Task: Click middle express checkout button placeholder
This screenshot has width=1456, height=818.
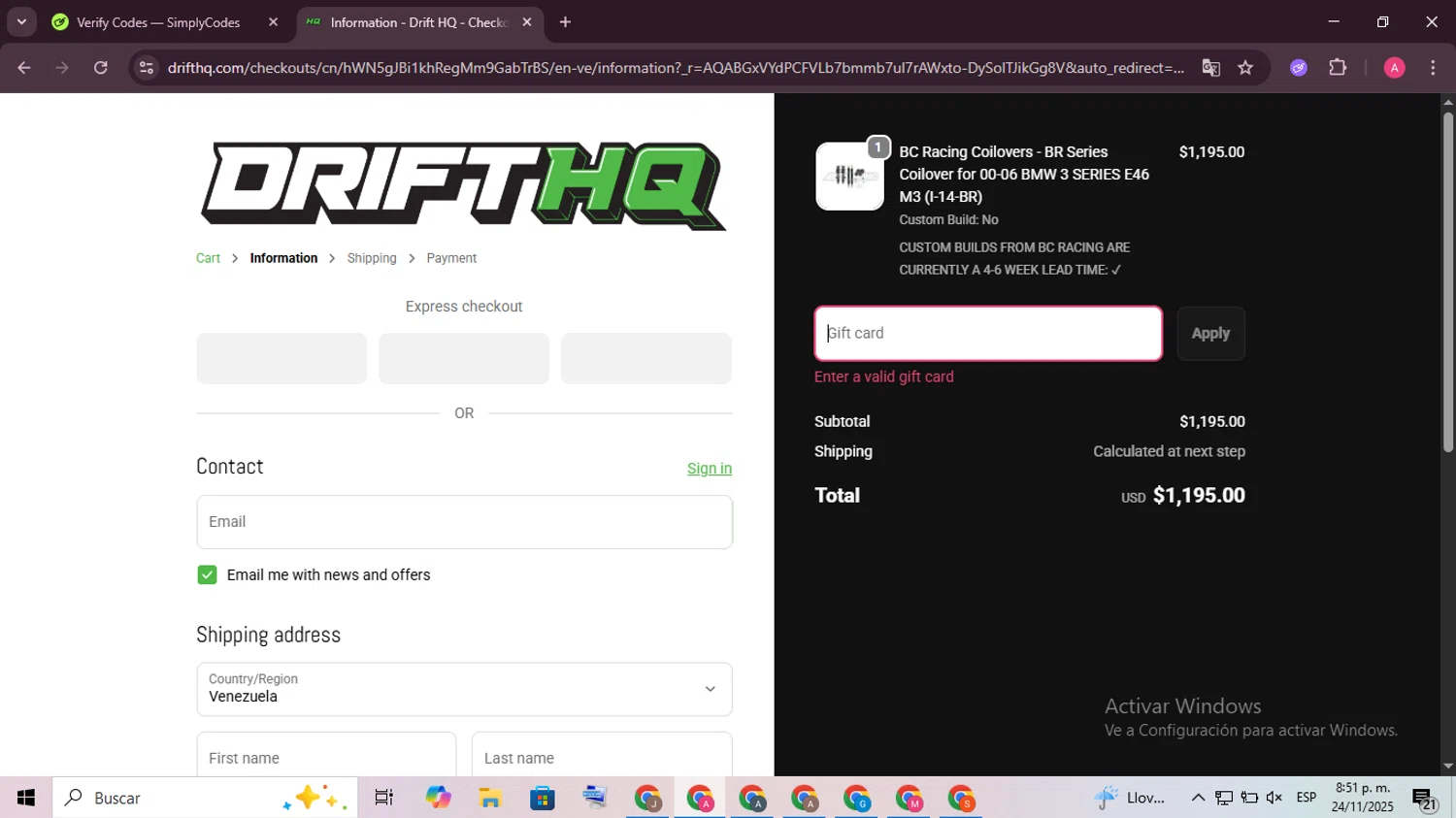Action: click(x=464, y=358)
